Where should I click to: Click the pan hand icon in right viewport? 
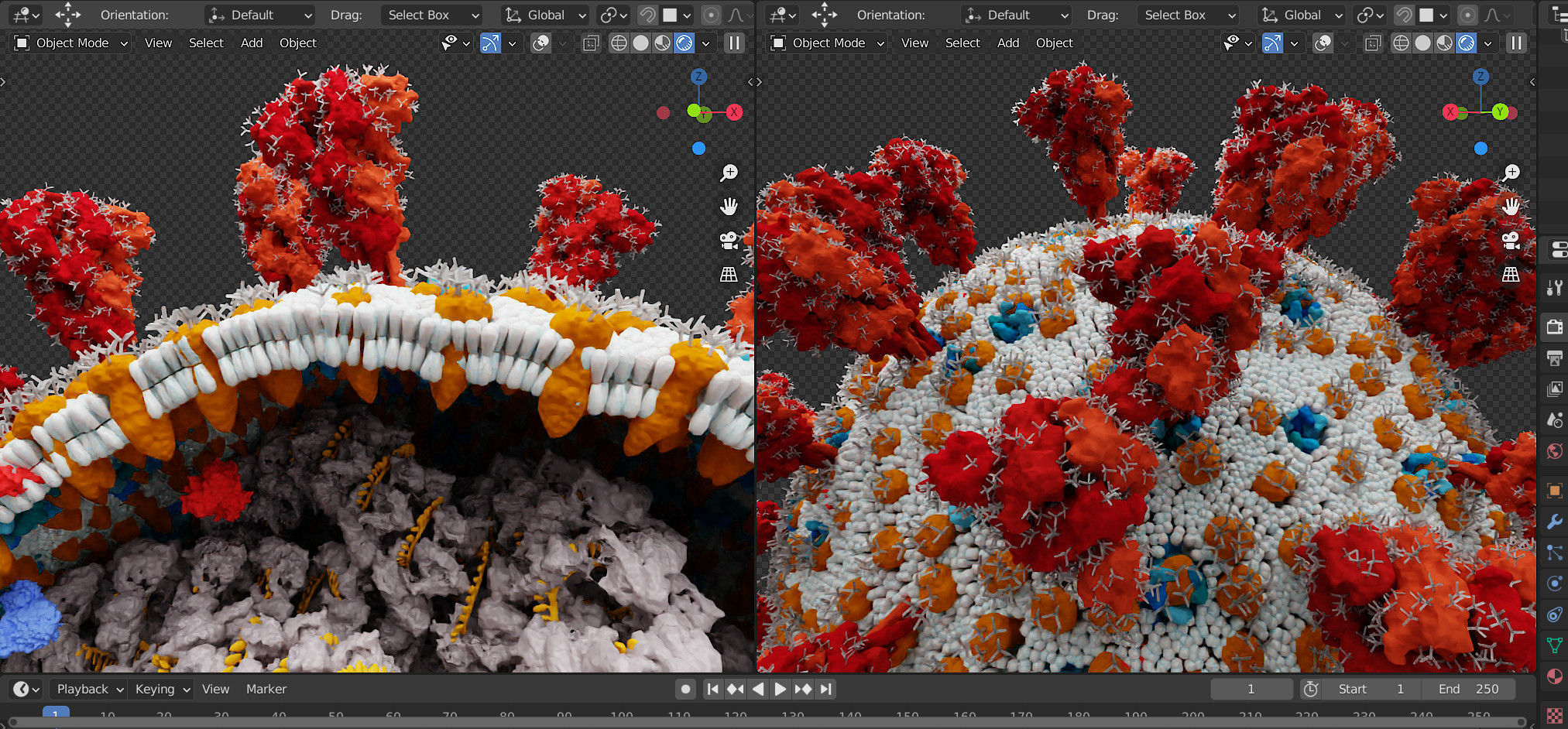click(x=1511, y=207)
